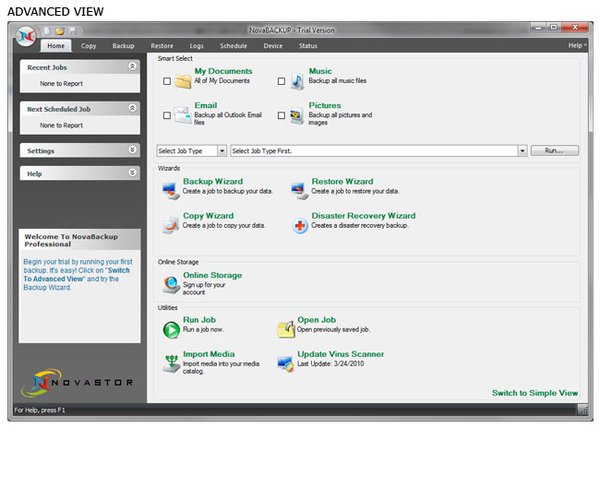Collapse the Recent Jobs panel

point(132,66)
